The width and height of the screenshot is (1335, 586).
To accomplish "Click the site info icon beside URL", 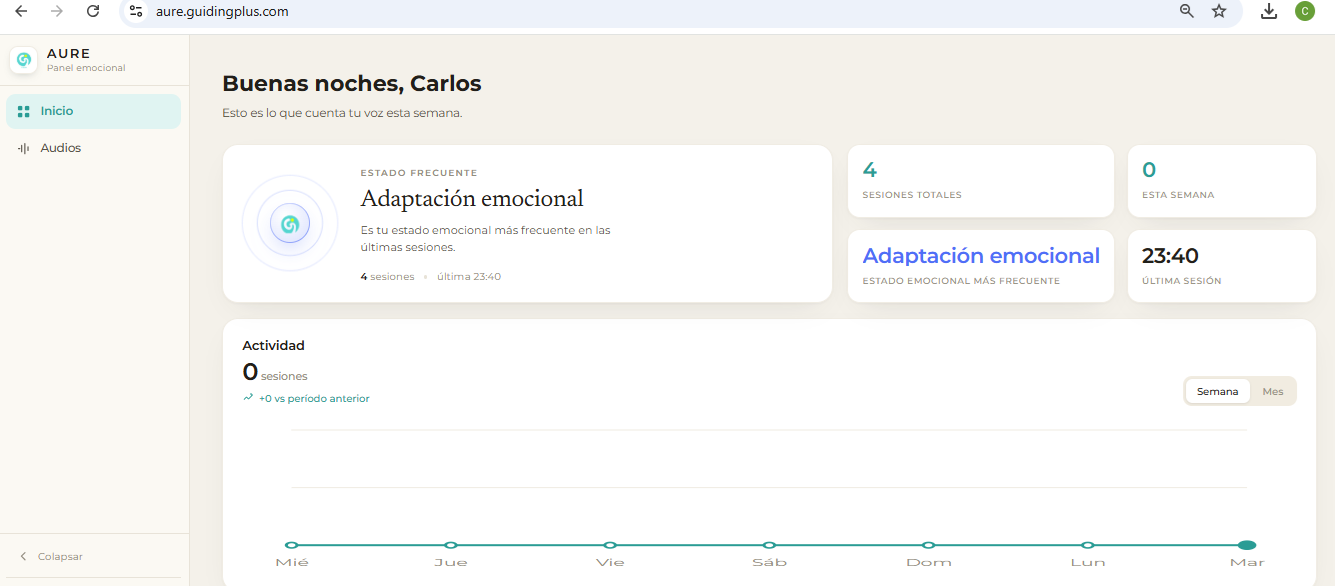I will click(136, 11).
